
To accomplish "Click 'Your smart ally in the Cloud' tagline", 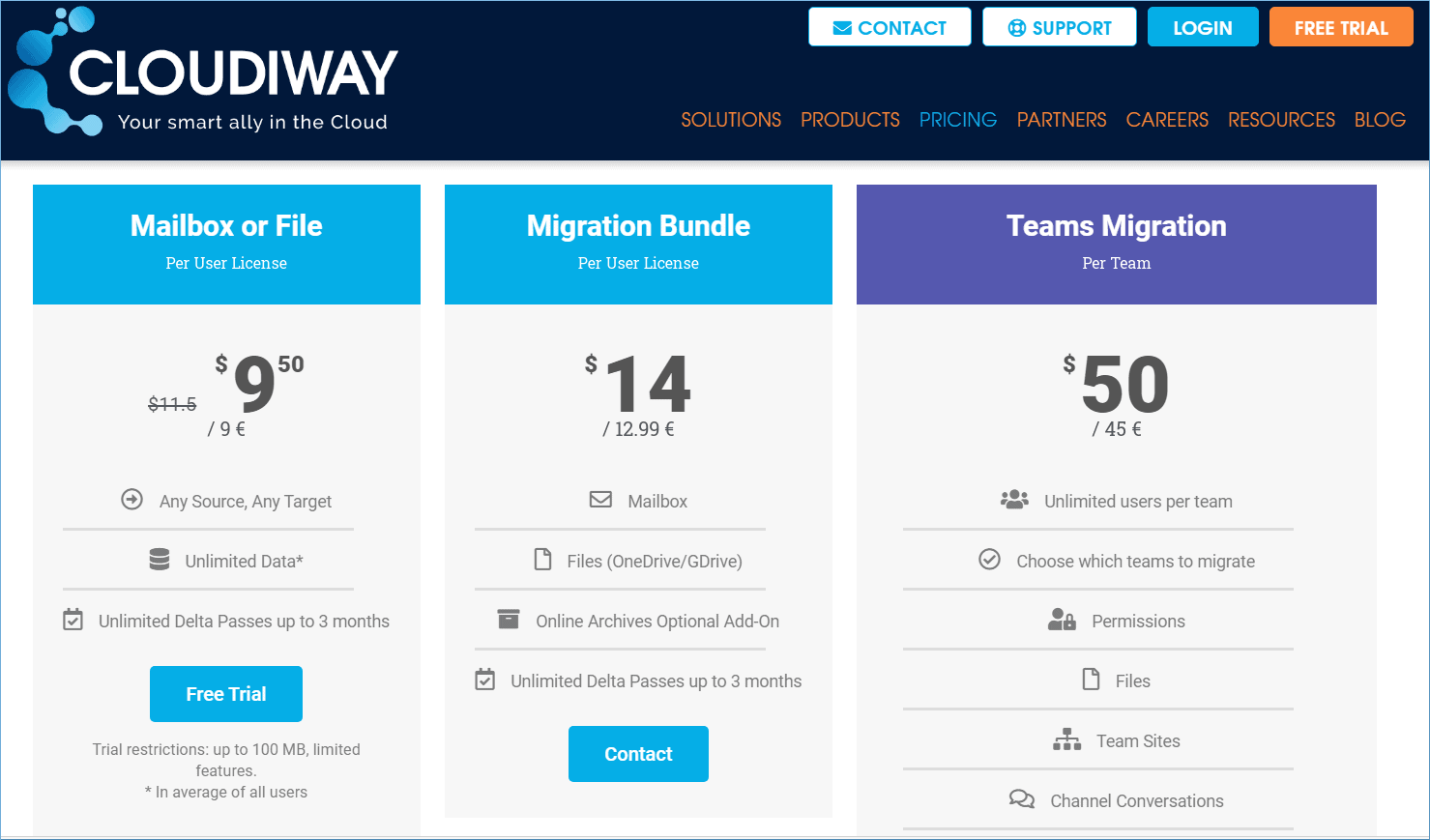I will (252, 122).
